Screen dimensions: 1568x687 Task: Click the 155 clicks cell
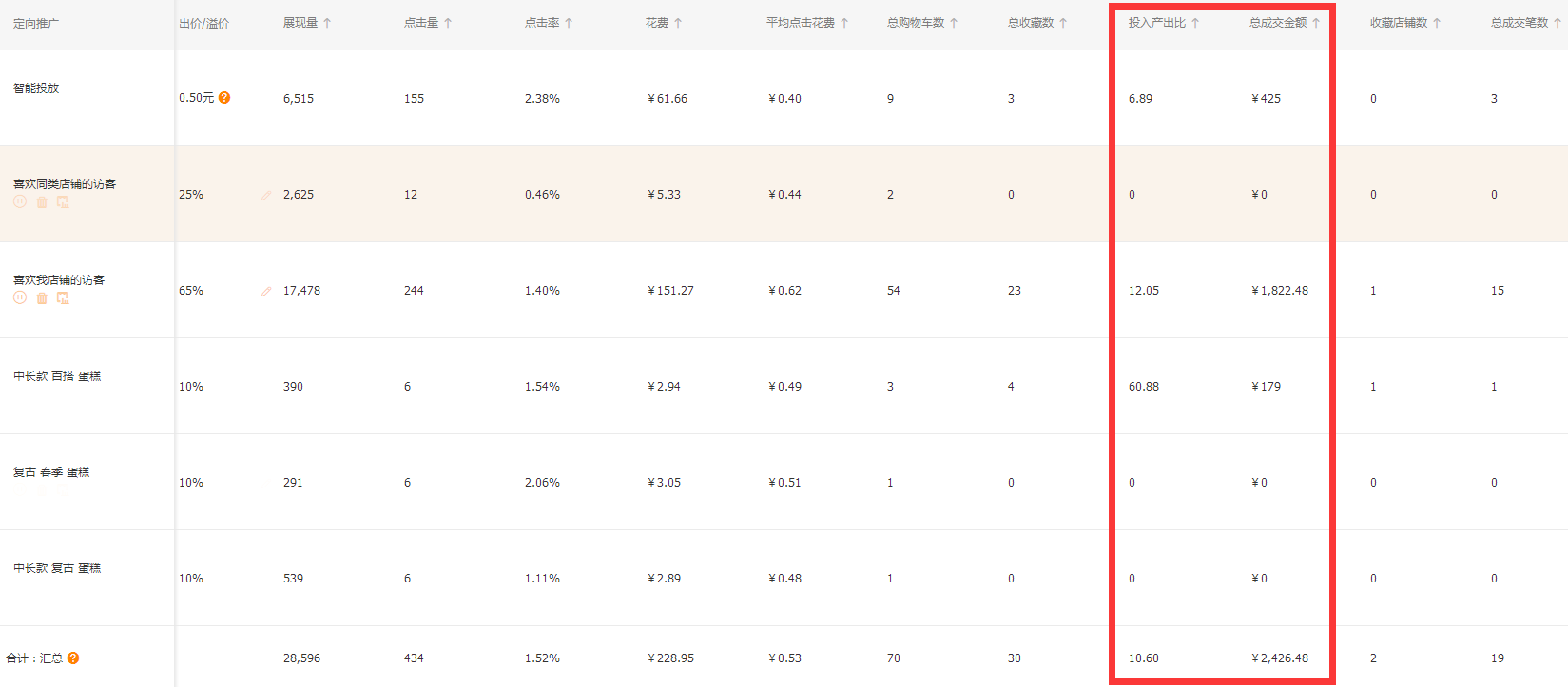(x=414, y=99)
